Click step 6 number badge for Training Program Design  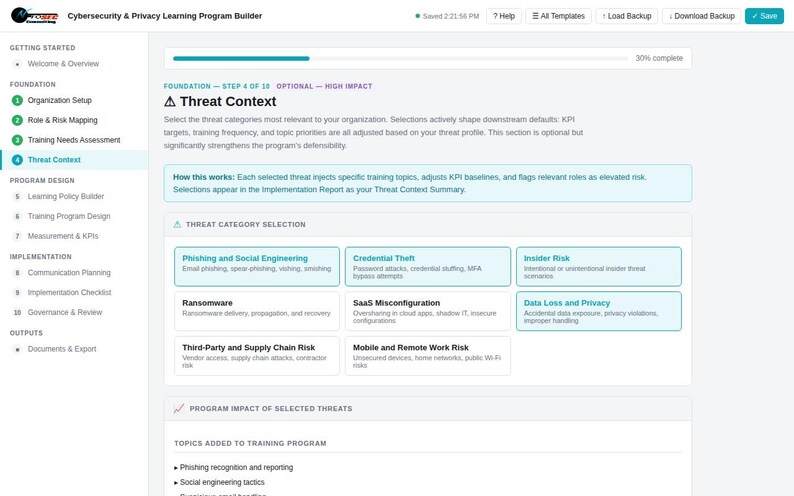pyautogui.click(x=17, y=216)
